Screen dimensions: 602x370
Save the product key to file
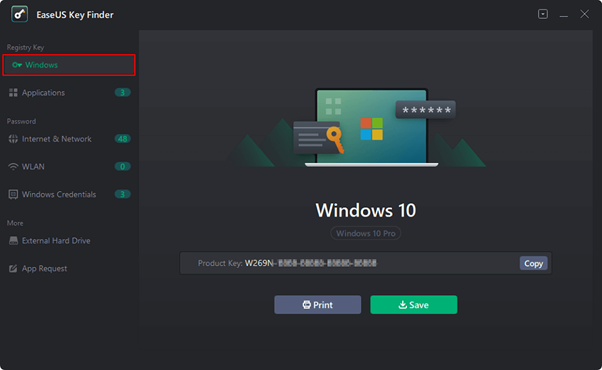point(413,305)
